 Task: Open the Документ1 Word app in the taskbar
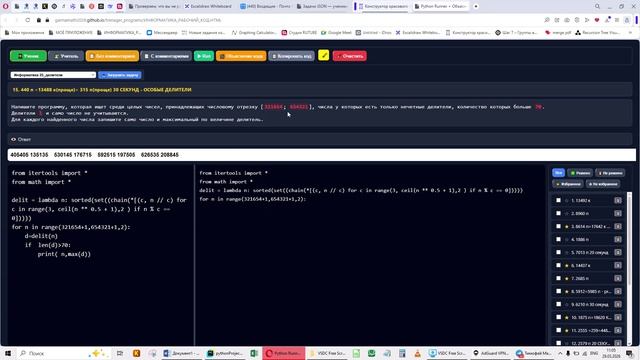click(182, 353)
